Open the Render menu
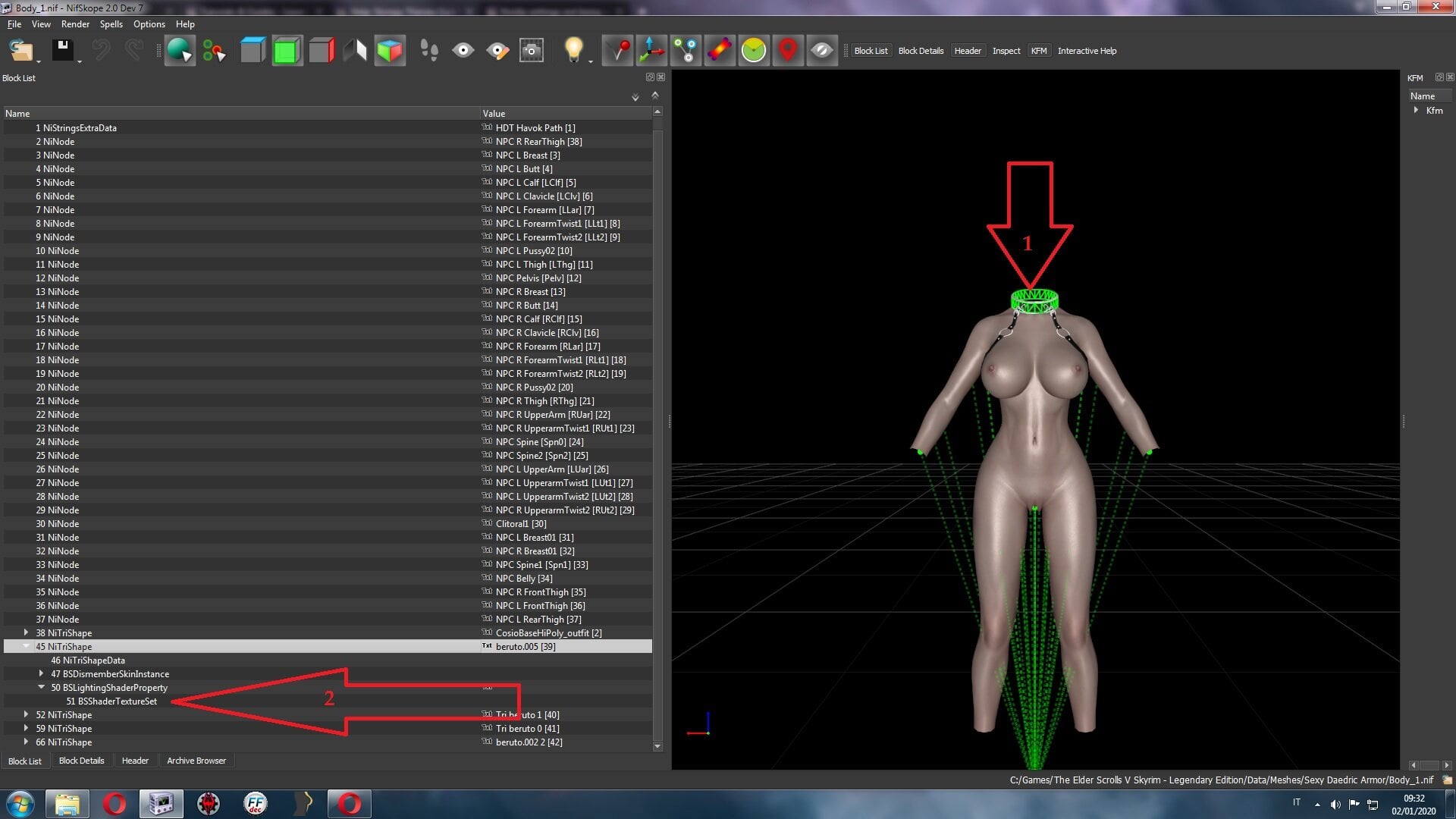 click(75, 24)
